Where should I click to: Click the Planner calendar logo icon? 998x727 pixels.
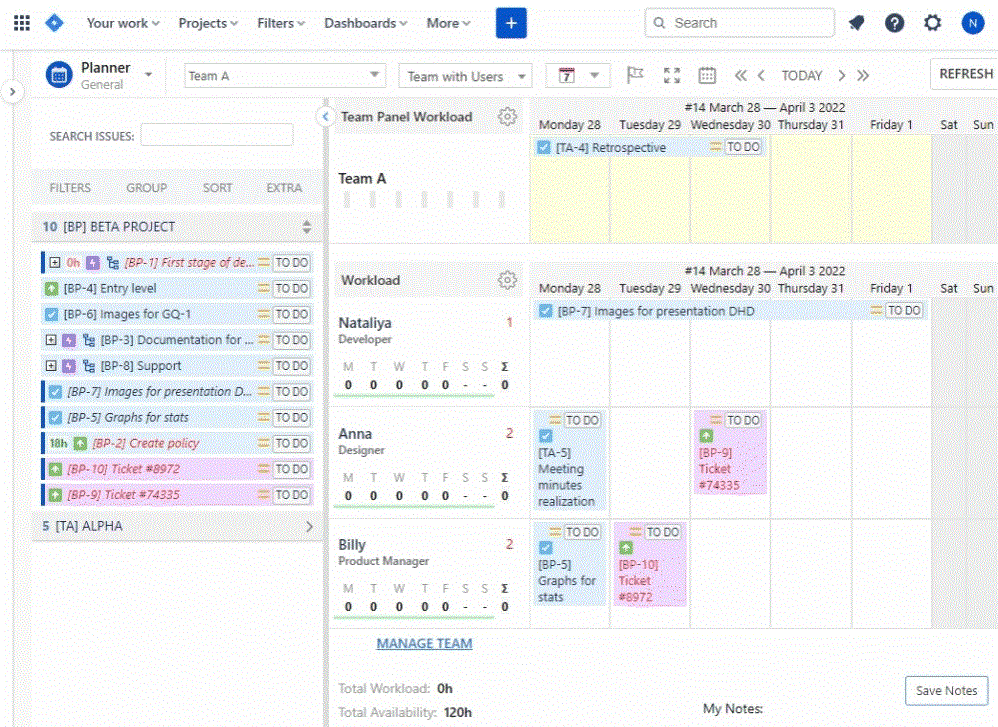coord(59,75)
